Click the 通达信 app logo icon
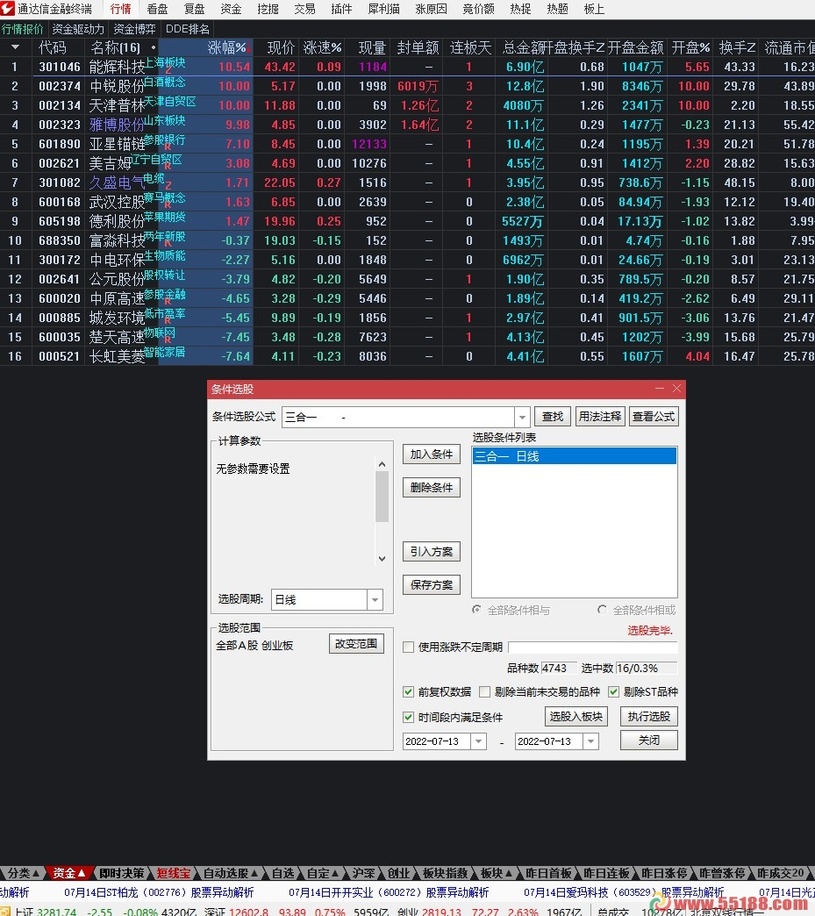The image size is (815, 916). pyautogui.click(x=9, y=9)
